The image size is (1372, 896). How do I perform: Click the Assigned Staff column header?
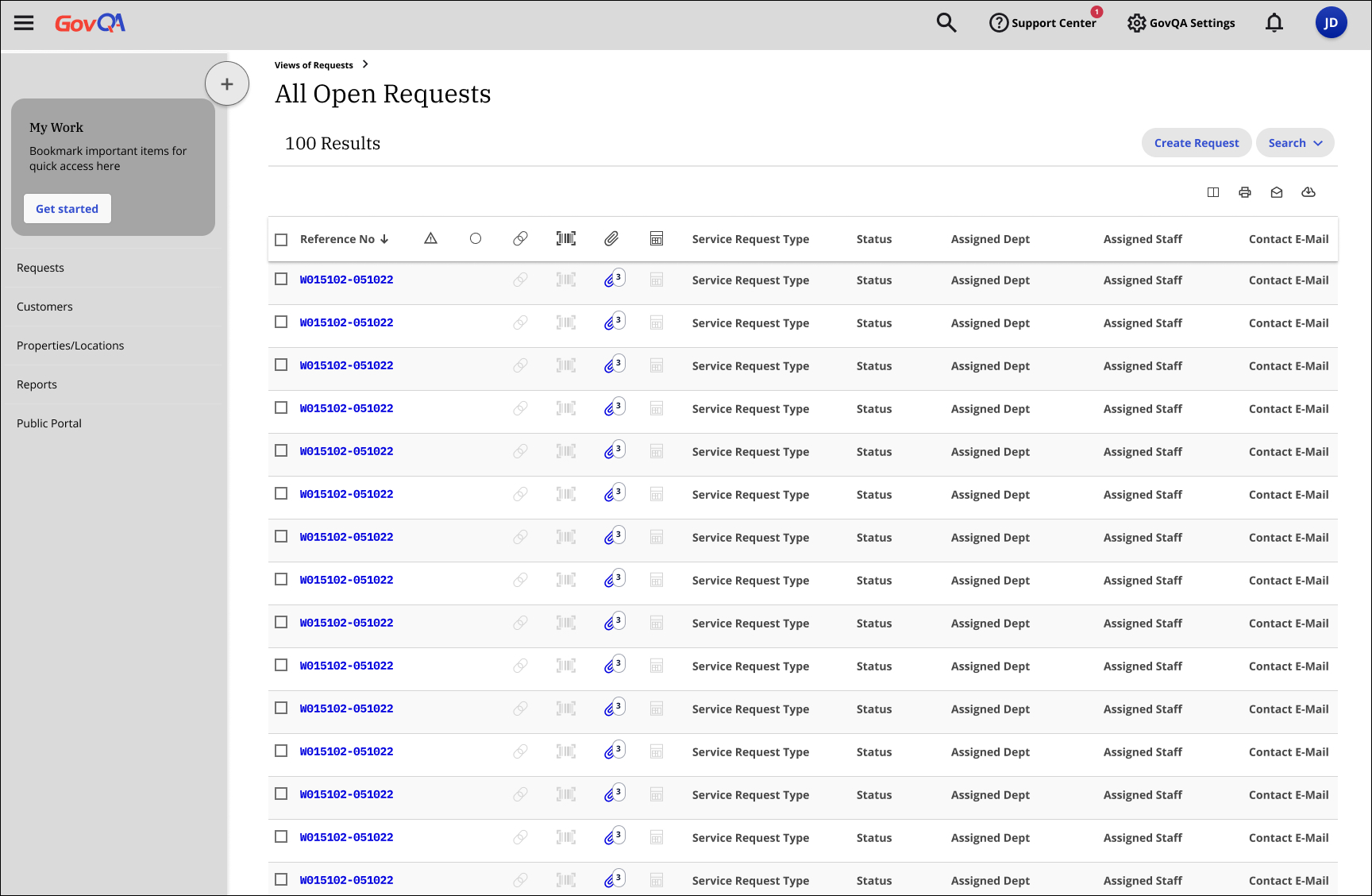[x=1143, y=239]
